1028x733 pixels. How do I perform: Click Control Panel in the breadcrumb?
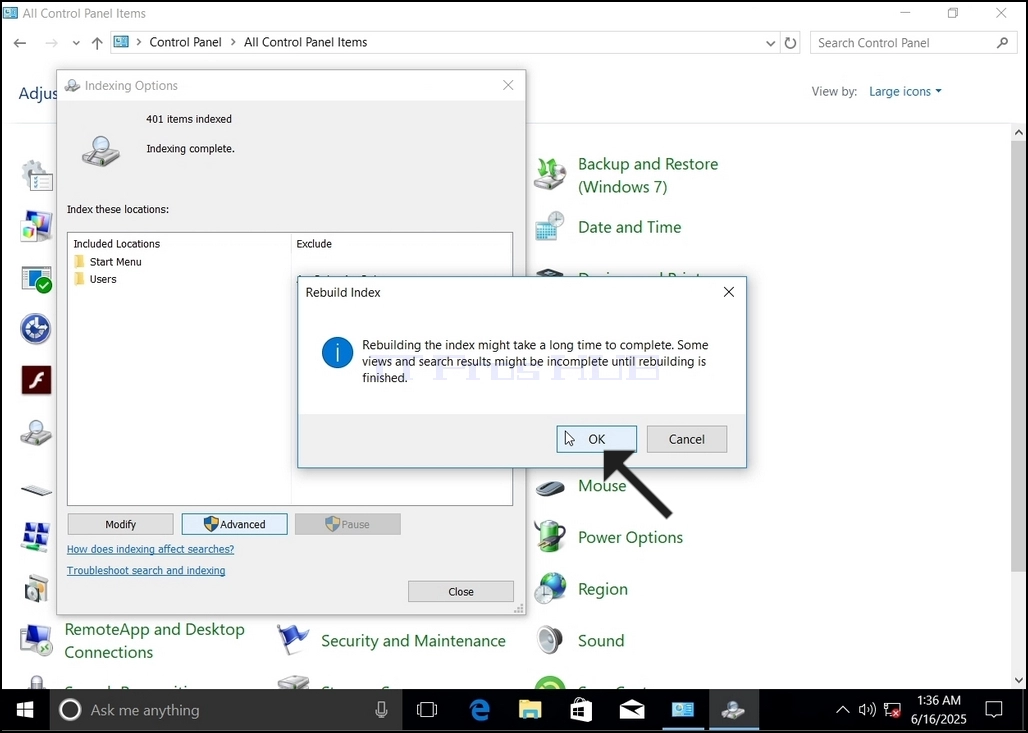[186, 42]
